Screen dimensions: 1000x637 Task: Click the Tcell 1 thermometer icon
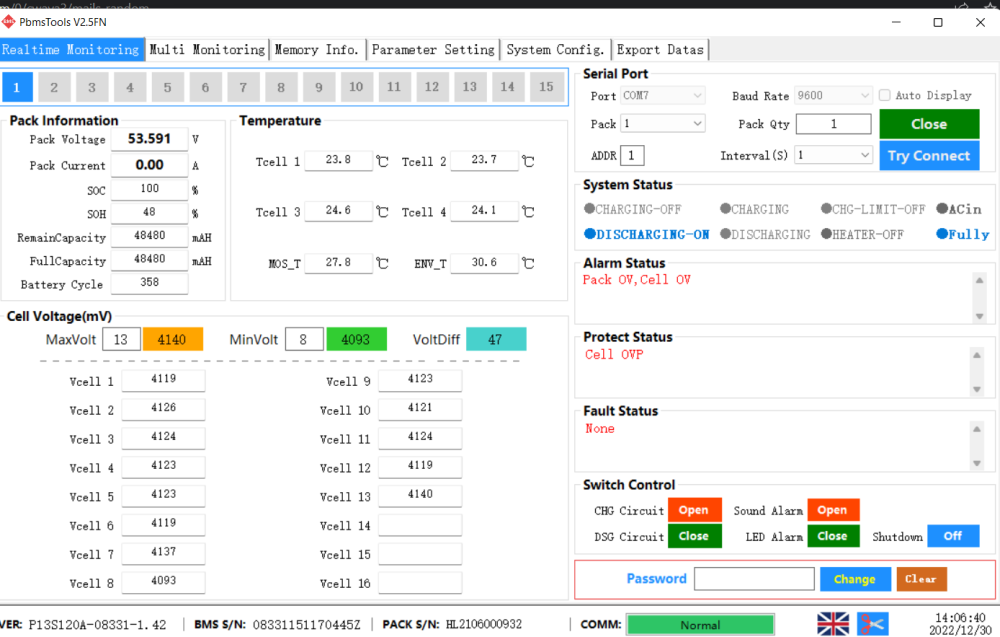click(x=382, y=161)
